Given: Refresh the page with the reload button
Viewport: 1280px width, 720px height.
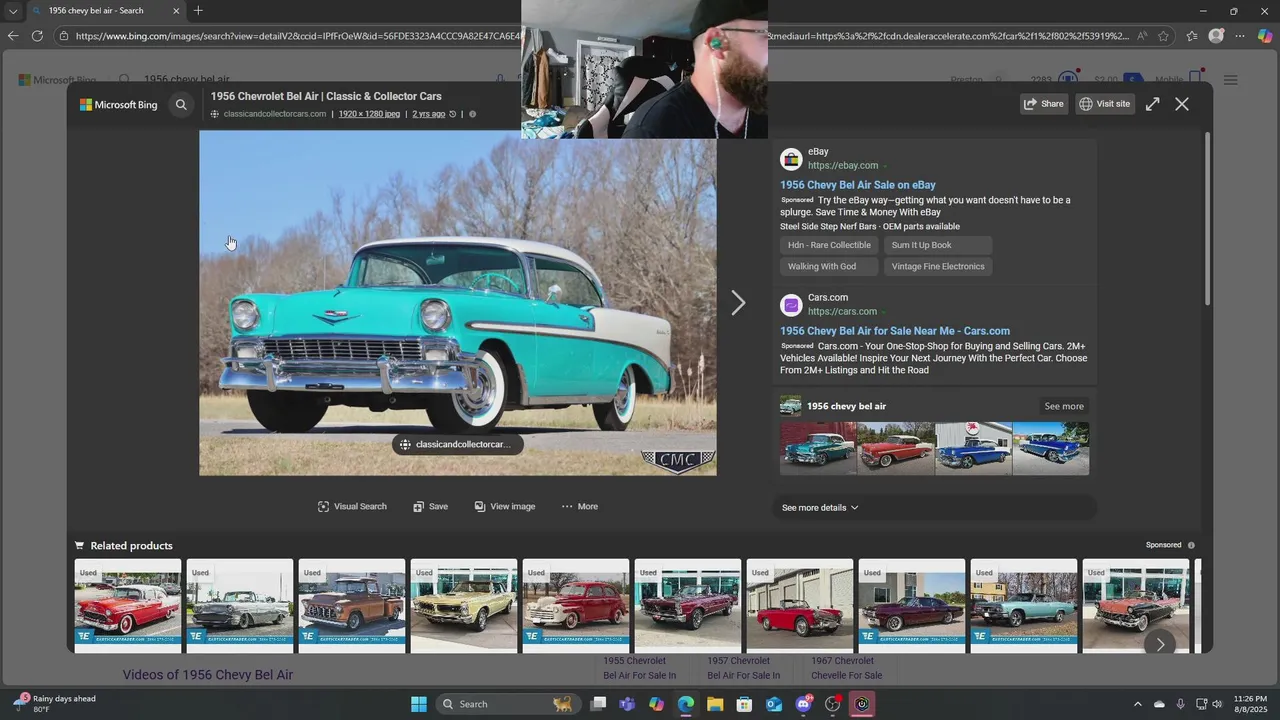Looking at the screenshot, I should [x=37, y=36].
